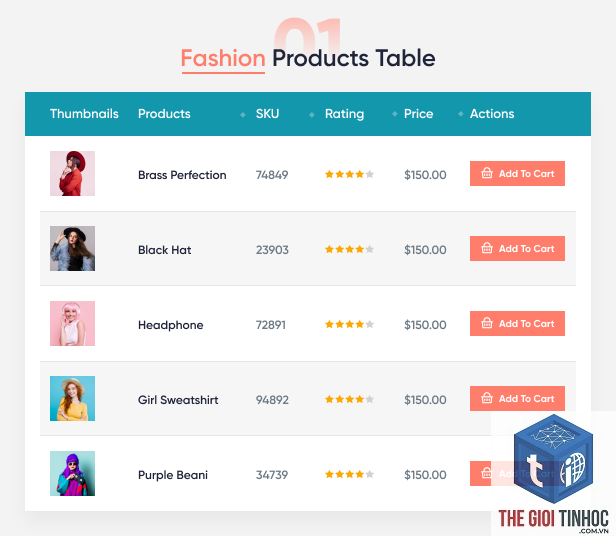Click basket icon in Black Hat row
The image size is (616, 536).
click(x=487, y=248)
